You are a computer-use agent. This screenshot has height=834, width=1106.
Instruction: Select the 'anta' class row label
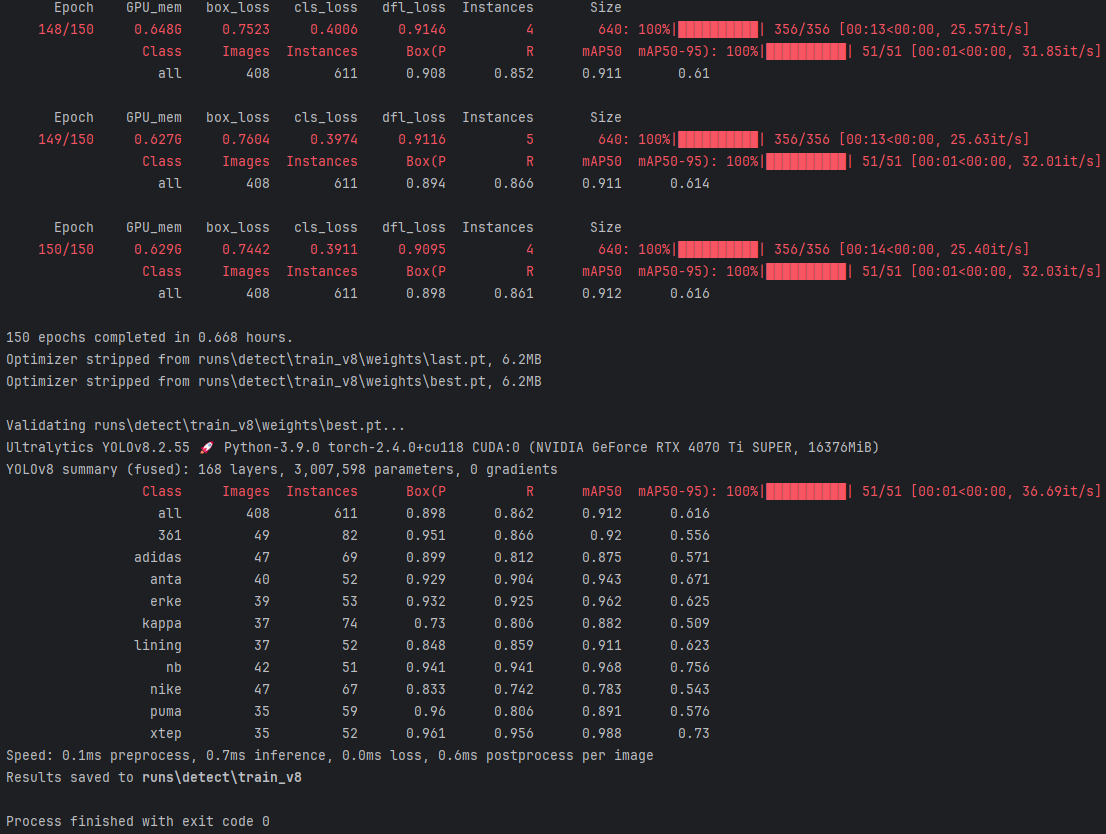(x=166, y=579)
